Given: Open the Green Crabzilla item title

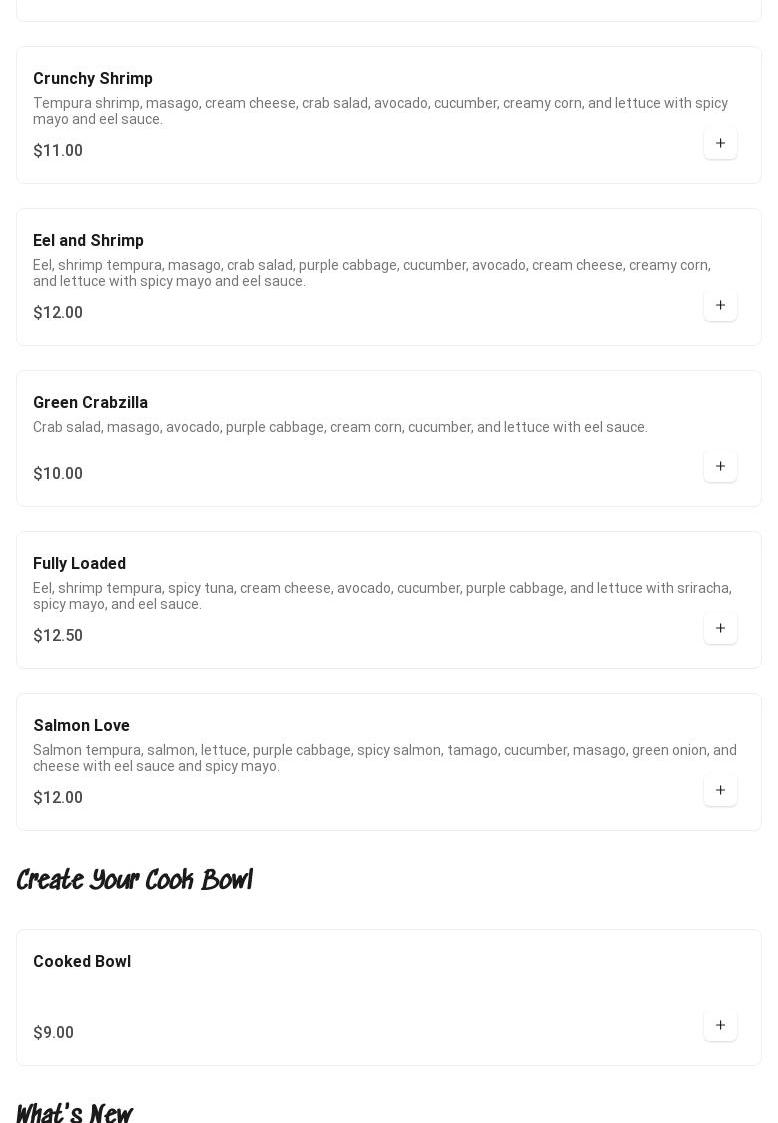Looking at the screenshot, I should tap(90, 402).
